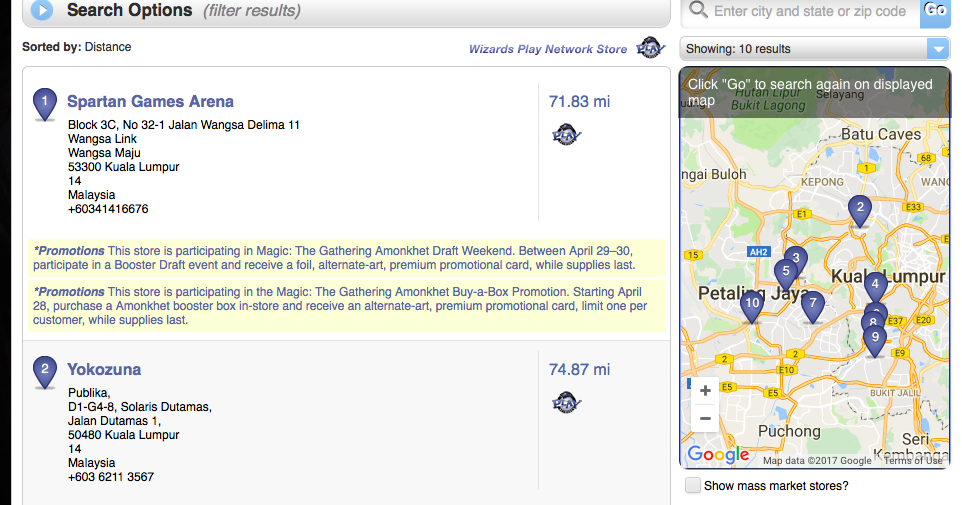This screenshot has height=505, width=962.
Task: Focus the city and state or zip code field
Action: [810, 11]
